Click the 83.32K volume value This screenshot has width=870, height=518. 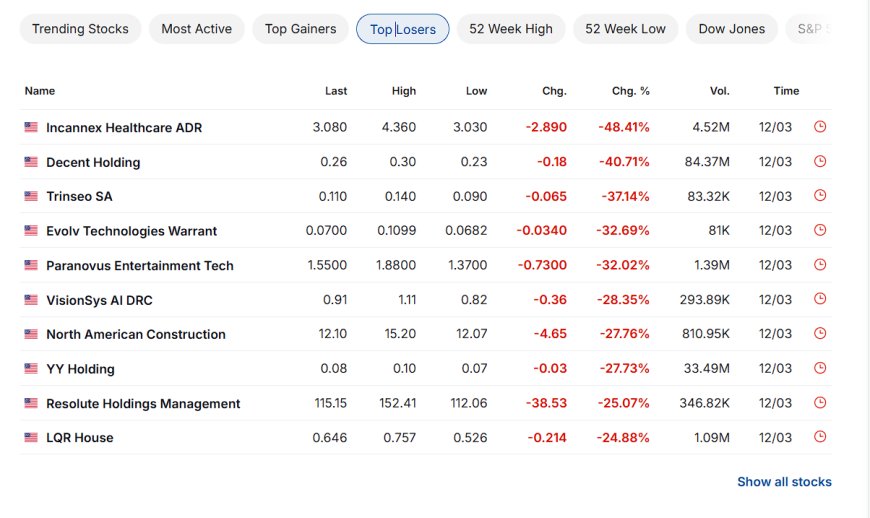pos(709,196)
